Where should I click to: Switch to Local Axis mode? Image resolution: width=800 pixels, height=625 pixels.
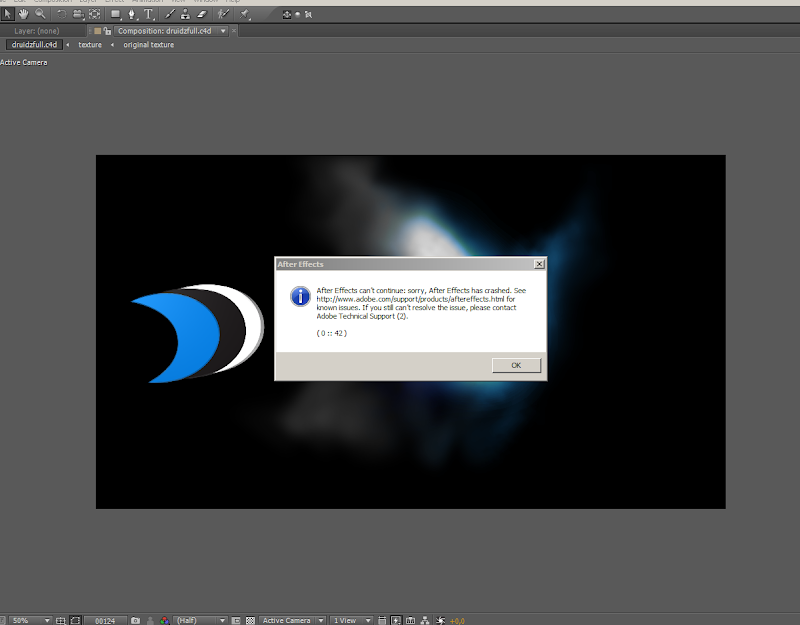click(x=287, y=15)
